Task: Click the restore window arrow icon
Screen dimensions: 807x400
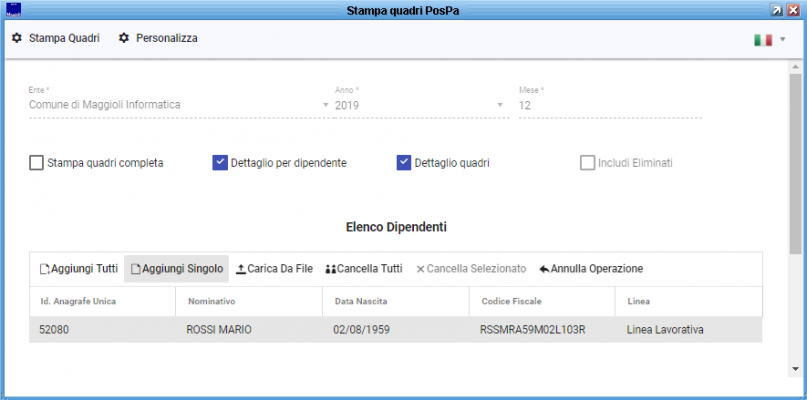Action: [x=775, y=10]
